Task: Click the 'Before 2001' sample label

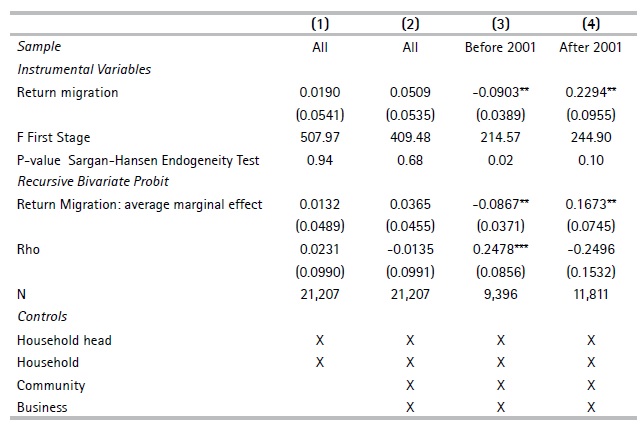Action: pos(500,47)
